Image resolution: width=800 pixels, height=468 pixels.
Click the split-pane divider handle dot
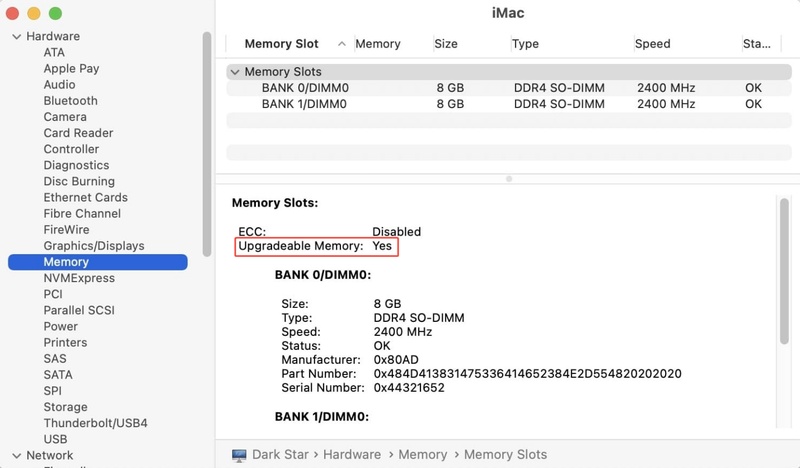509,179
